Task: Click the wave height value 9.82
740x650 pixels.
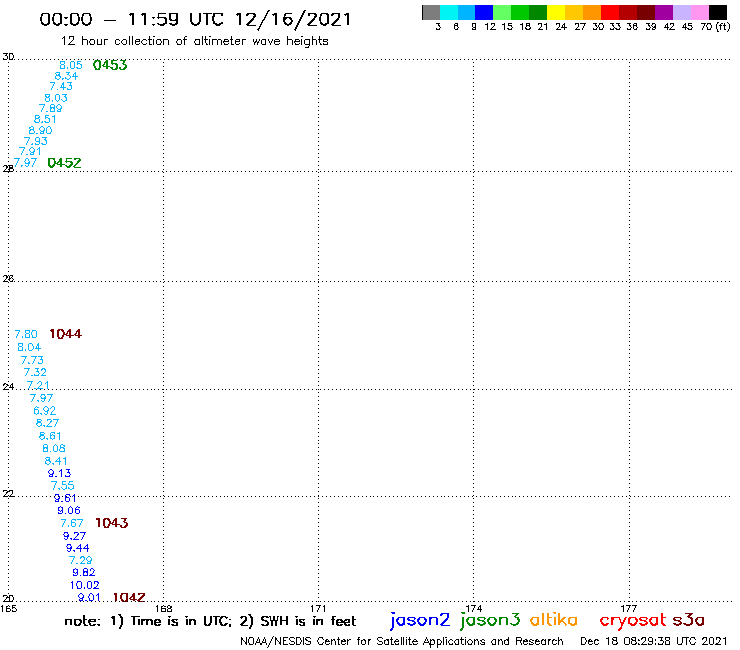Action: 84,573
